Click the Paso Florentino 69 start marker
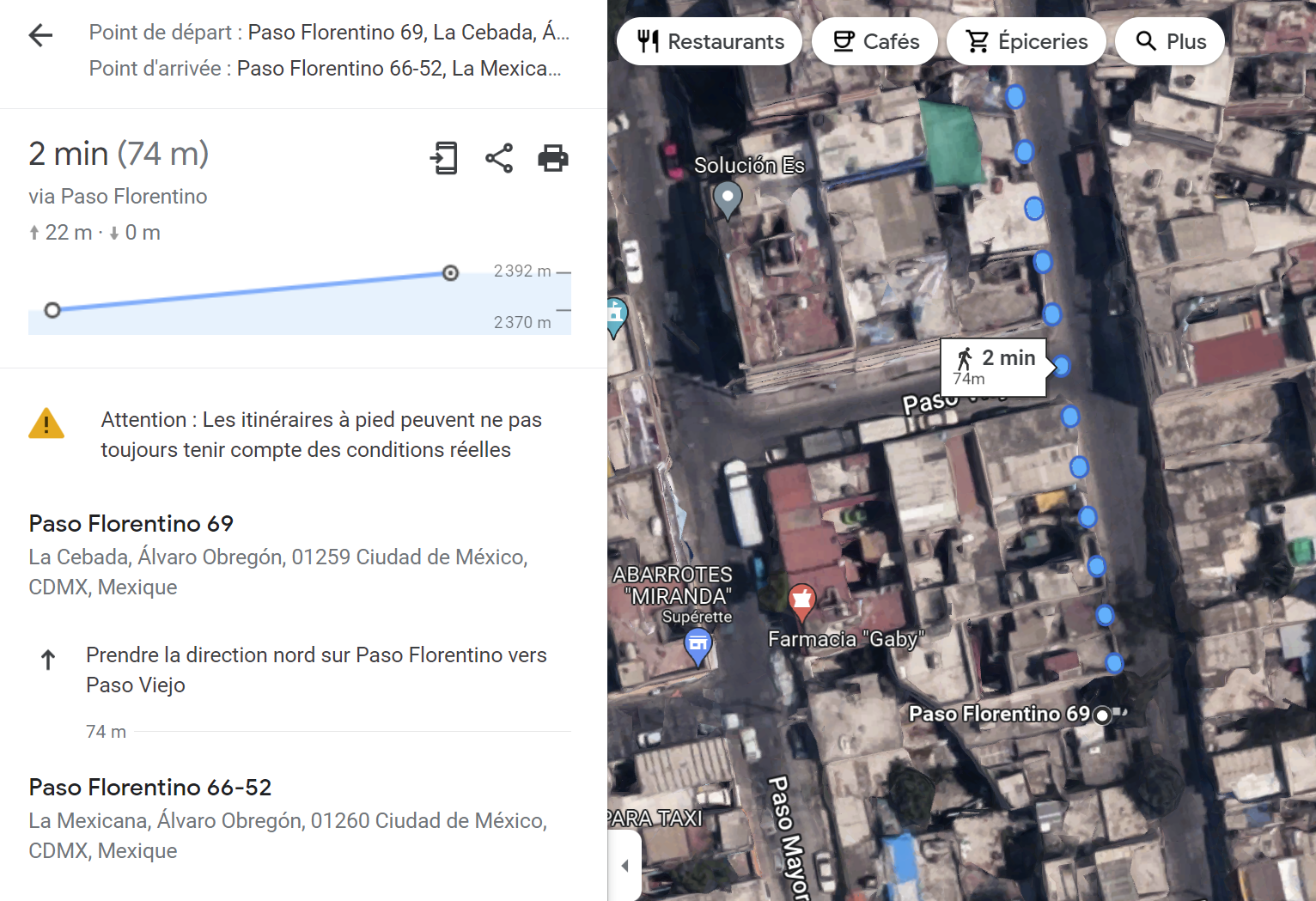 point(1102,715)
